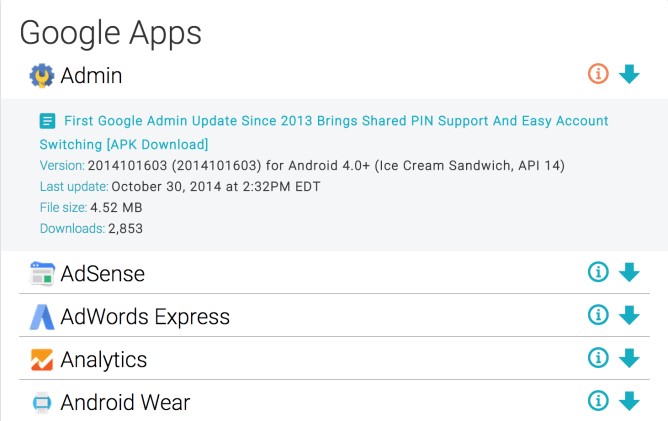The width and height of the screenshot is (668, 421).
Task: Download the Admin APK via arrow
Action: (629, 73)
